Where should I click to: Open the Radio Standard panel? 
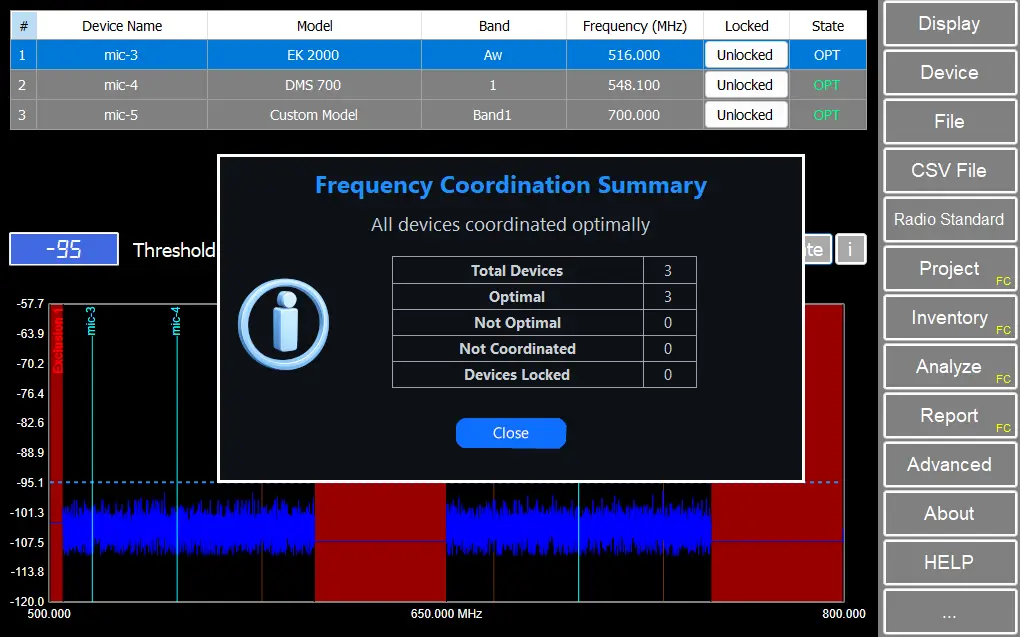pyautogui.click(x=948, y=220)
